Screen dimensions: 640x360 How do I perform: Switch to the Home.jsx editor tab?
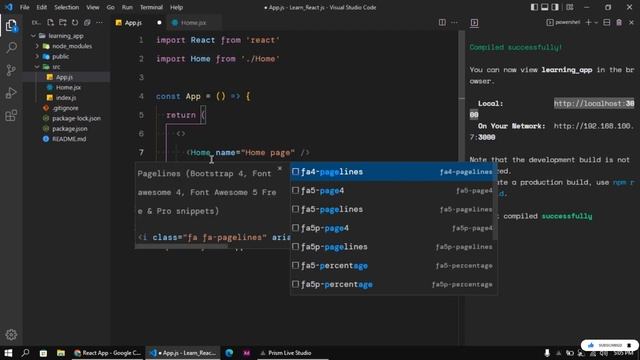(193, 23)
